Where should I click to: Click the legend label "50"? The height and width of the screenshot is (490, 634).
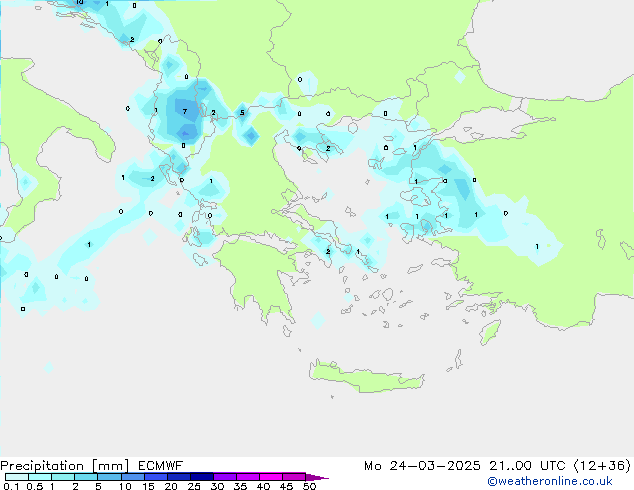pos(309,486)
